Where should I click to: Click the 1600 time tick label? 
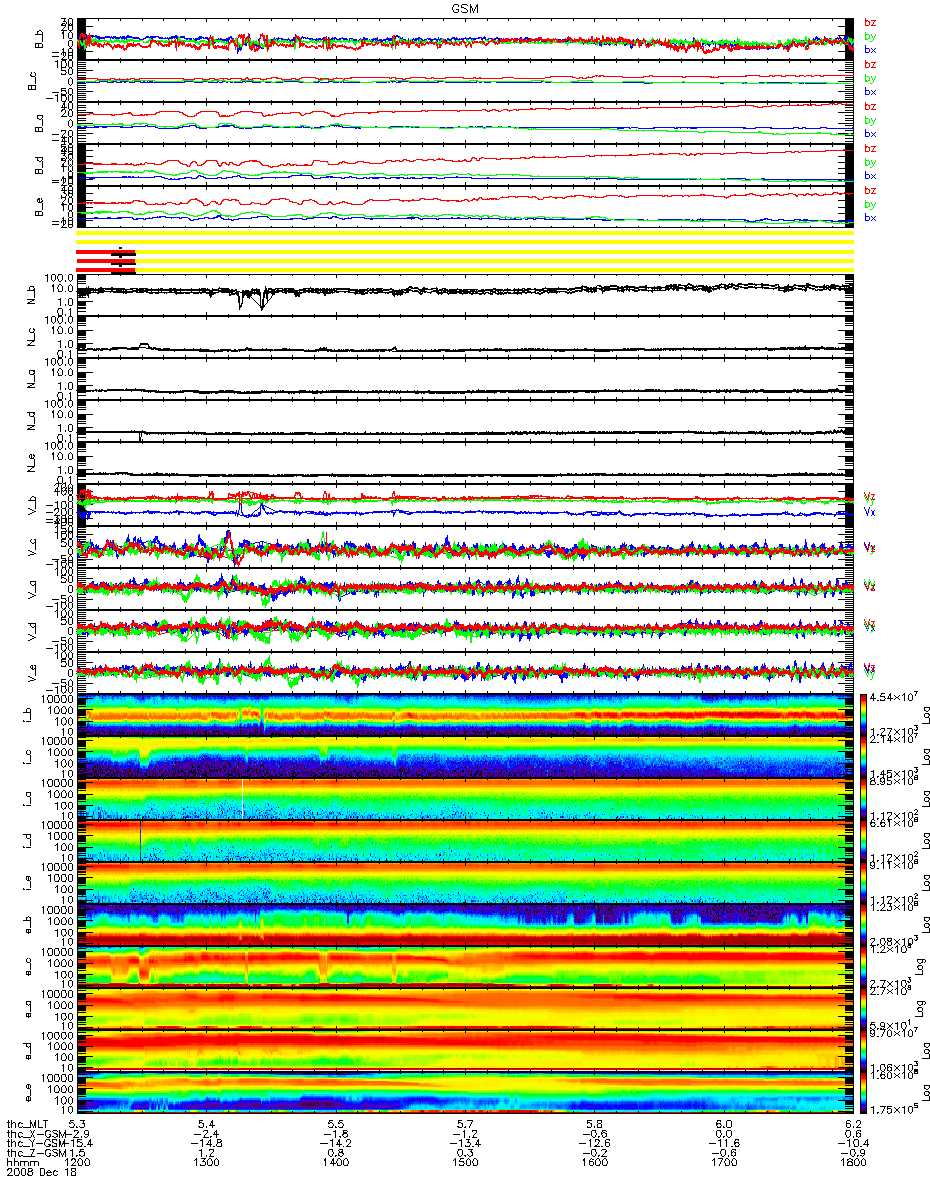pyautogui.click(x=594, y=1163)
